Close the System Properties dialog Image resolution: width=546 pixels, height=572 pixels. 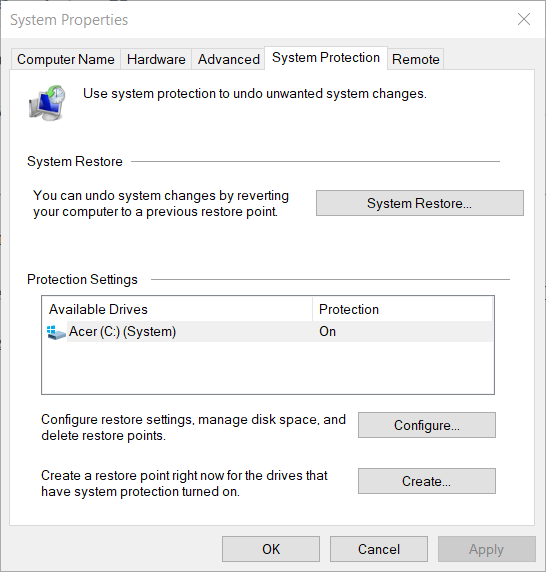point(524,19)
